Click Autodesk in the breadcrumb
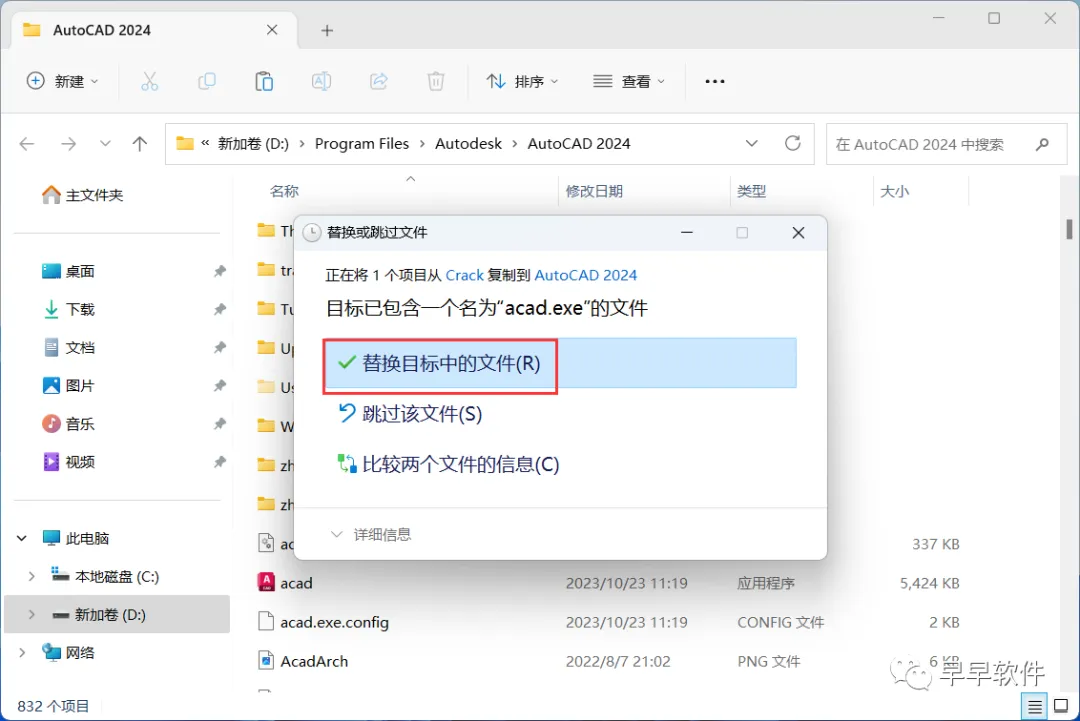This screenshot has width=1080, height=721. [x=468, y=143]
